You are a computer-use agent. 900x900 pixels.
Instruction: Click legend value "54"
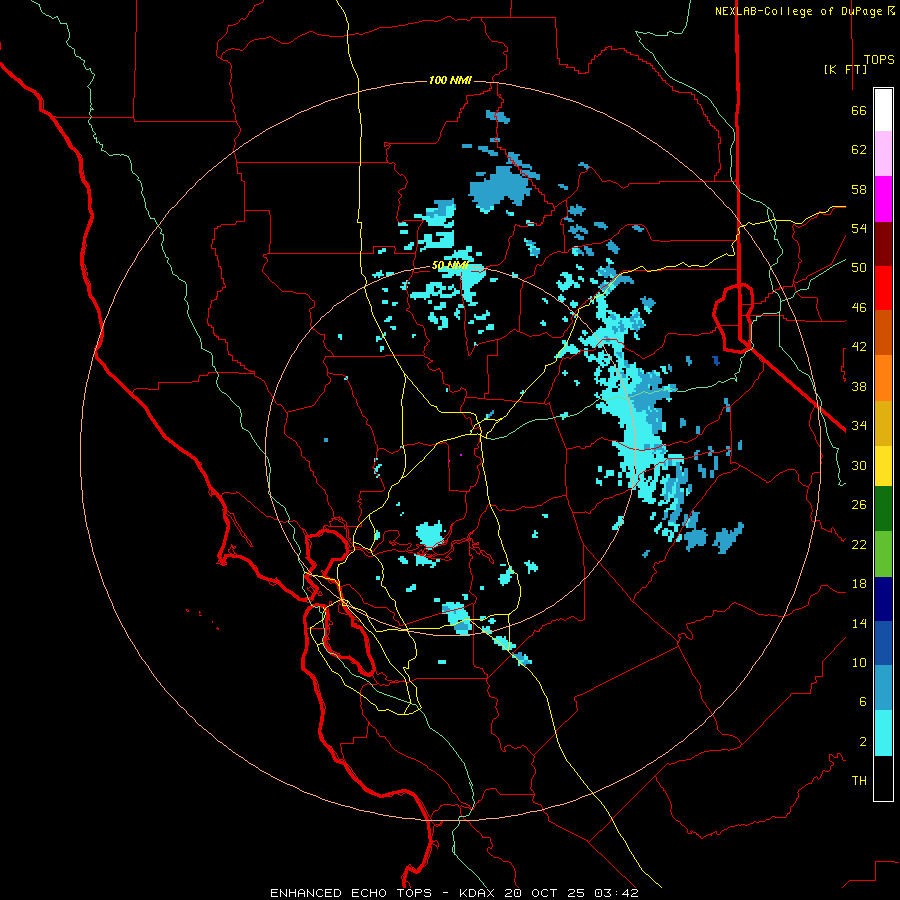(x=859, y=228)
